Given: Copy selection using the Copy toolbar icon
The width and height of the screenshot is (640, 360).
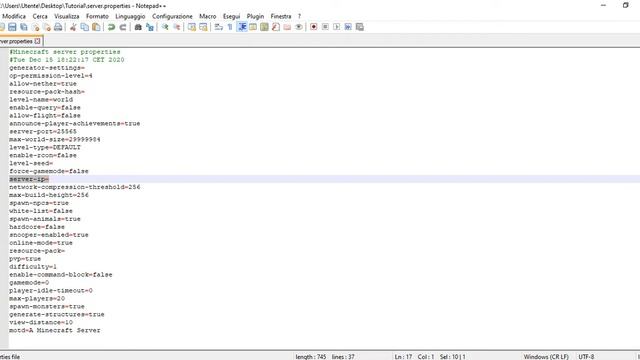Looking at the screenshot, I should pos(84,27).
